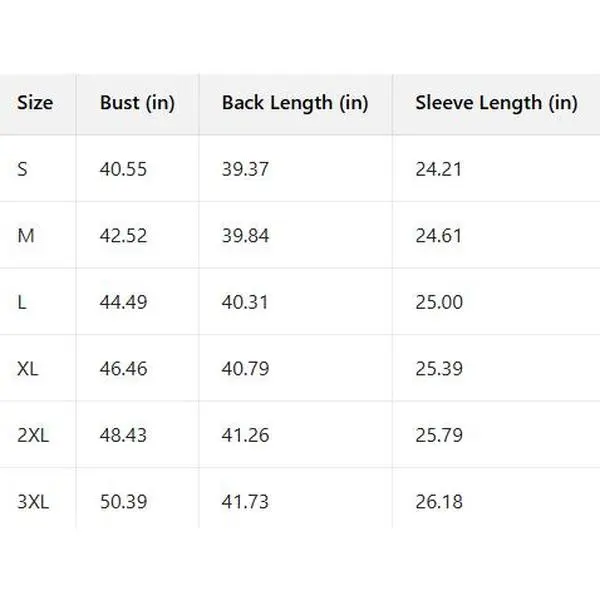
Task: Click the 26.18 sleeve length value
Action: (x=439, y=502)
